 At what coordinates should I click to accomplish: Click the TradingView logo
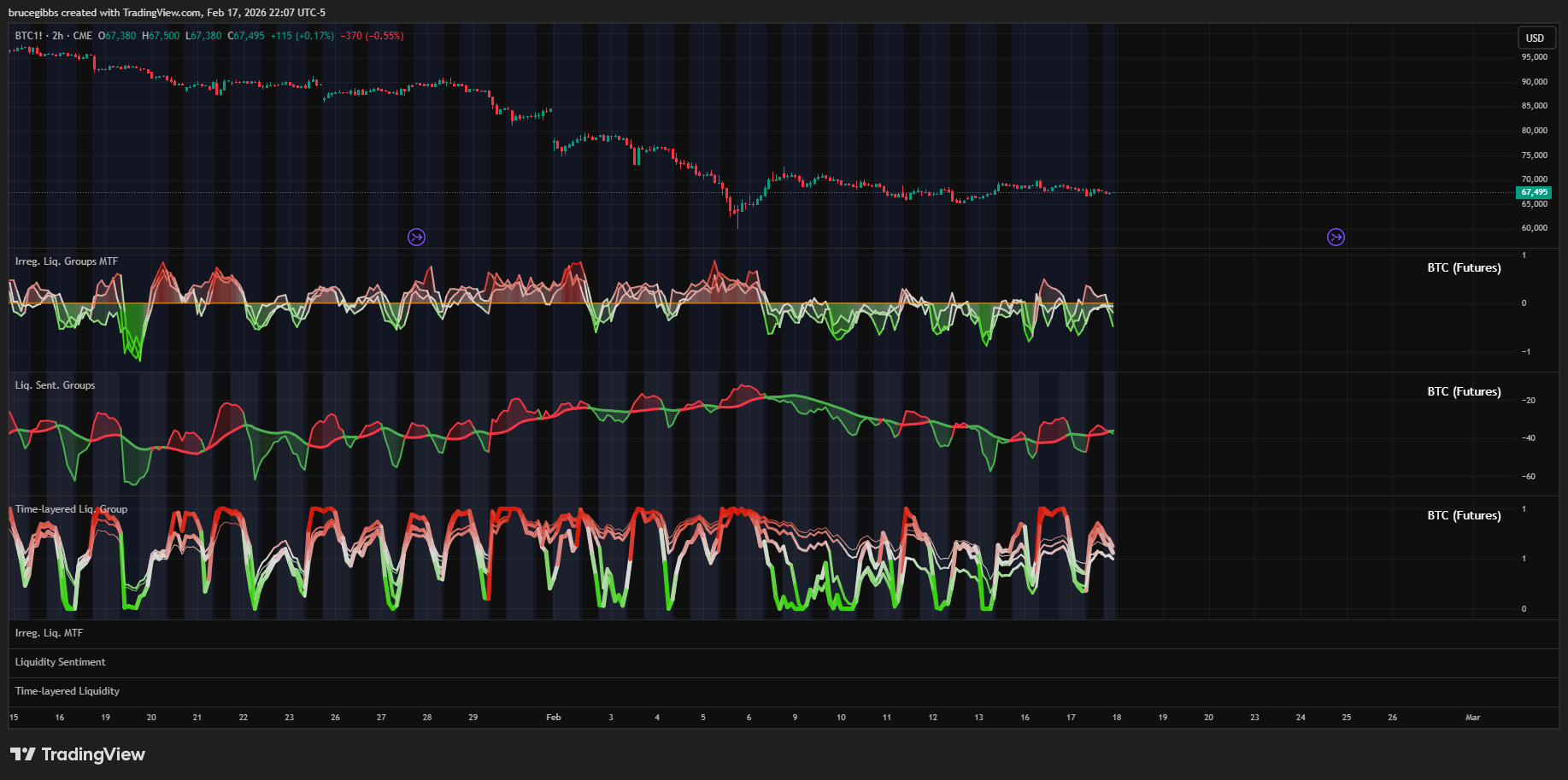coord(78,754)
